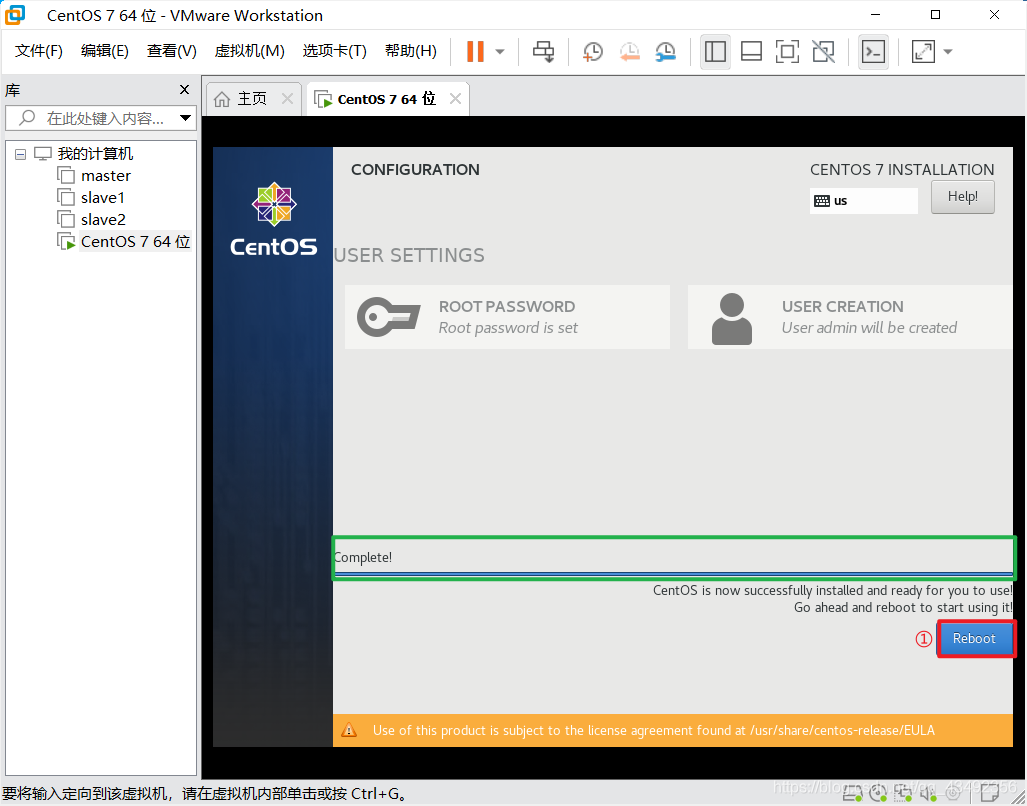
Task: Click the sound card status bar icon
Action: pos(928,794)
